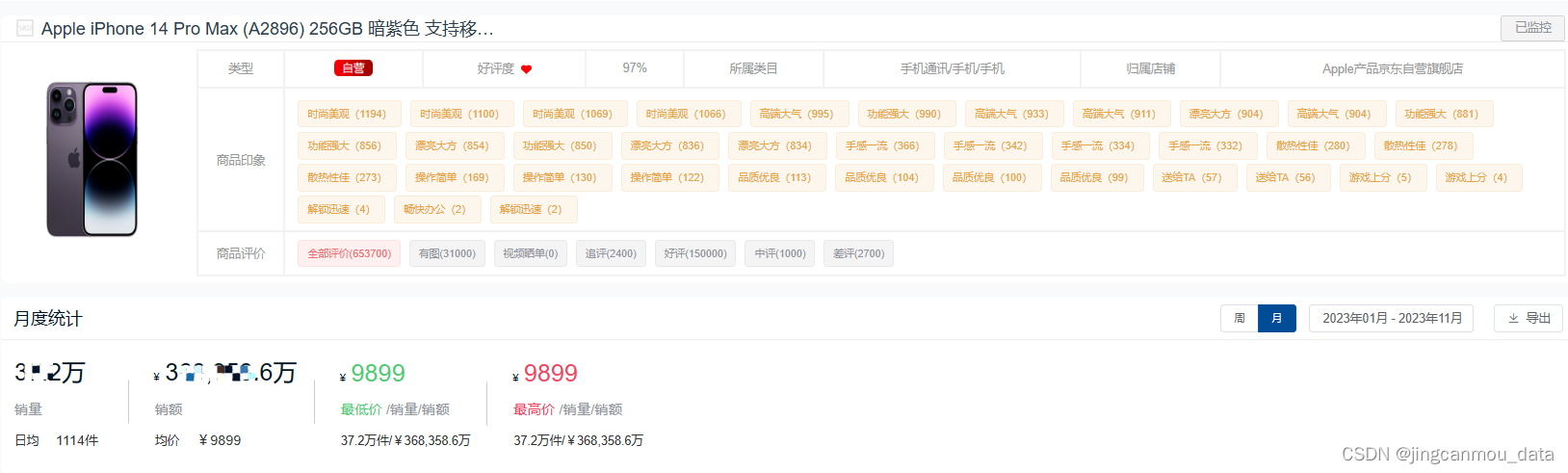Click the 导出 export button
This screenshot has width=1568, height=473.
(x=1529, y=318)
